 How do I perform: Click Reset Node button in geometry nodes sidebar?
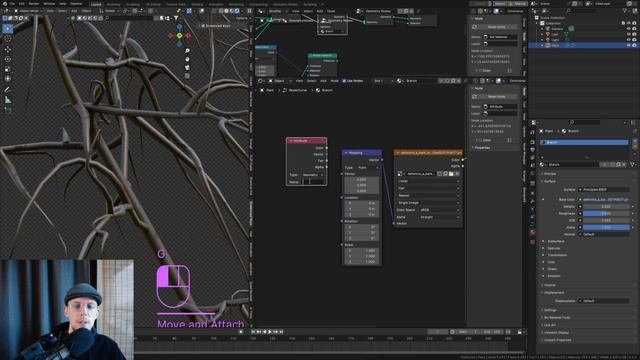(x=496, y=27)
